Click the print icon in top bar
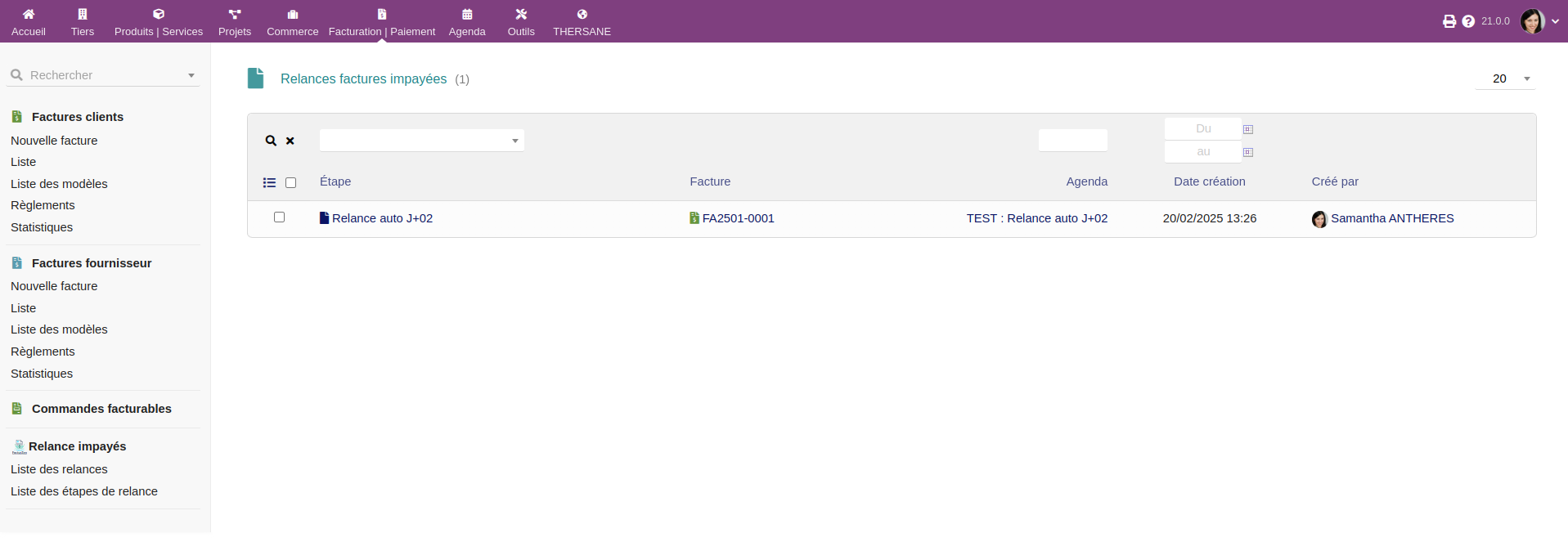Screen dimensions: 1568x551 coord(1449,21)
